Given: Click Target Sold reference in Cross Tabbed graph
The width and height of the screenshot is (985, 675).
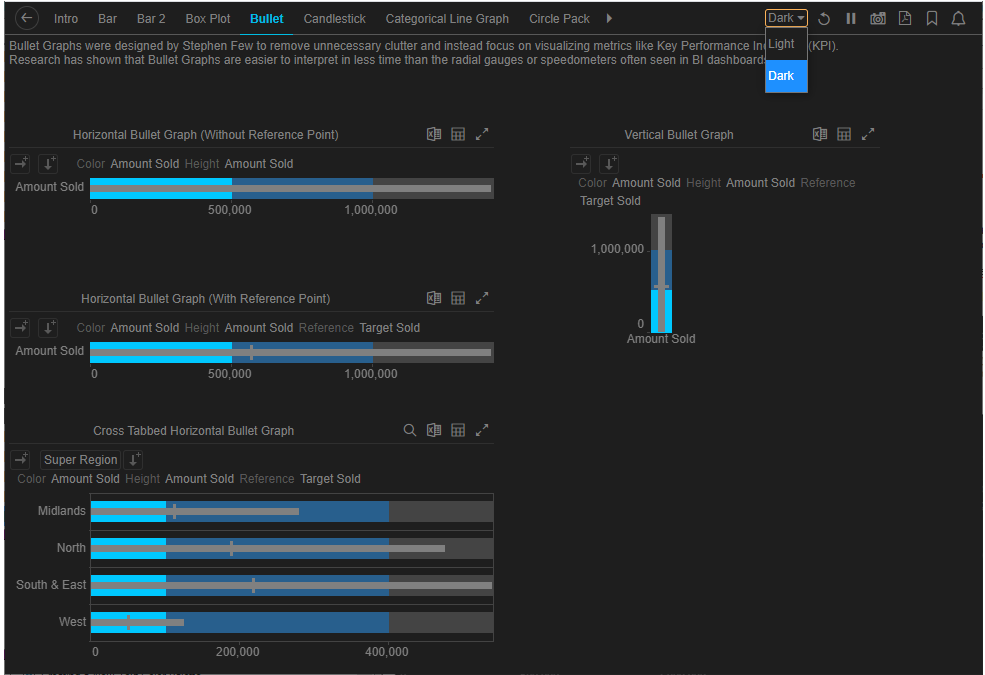Looking at the screenshot, I should tap(330, 479).
